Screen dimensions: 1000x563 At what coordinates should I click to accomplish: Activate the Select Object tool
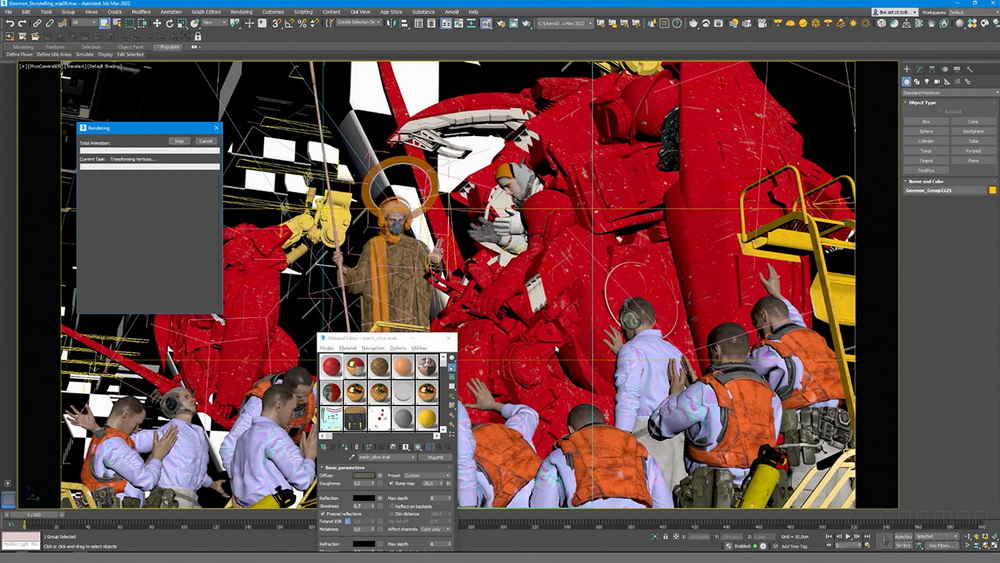[105, 23]
